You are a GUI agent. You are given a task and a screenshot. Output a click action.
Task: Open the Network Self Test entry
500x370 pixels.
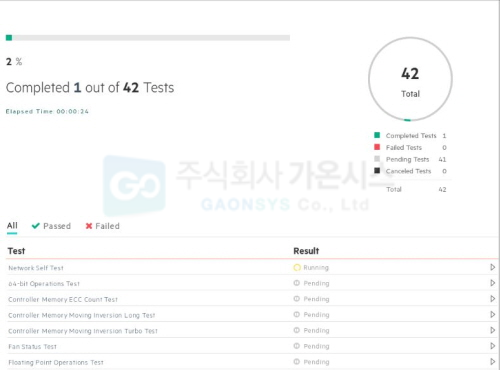[36, 268]
